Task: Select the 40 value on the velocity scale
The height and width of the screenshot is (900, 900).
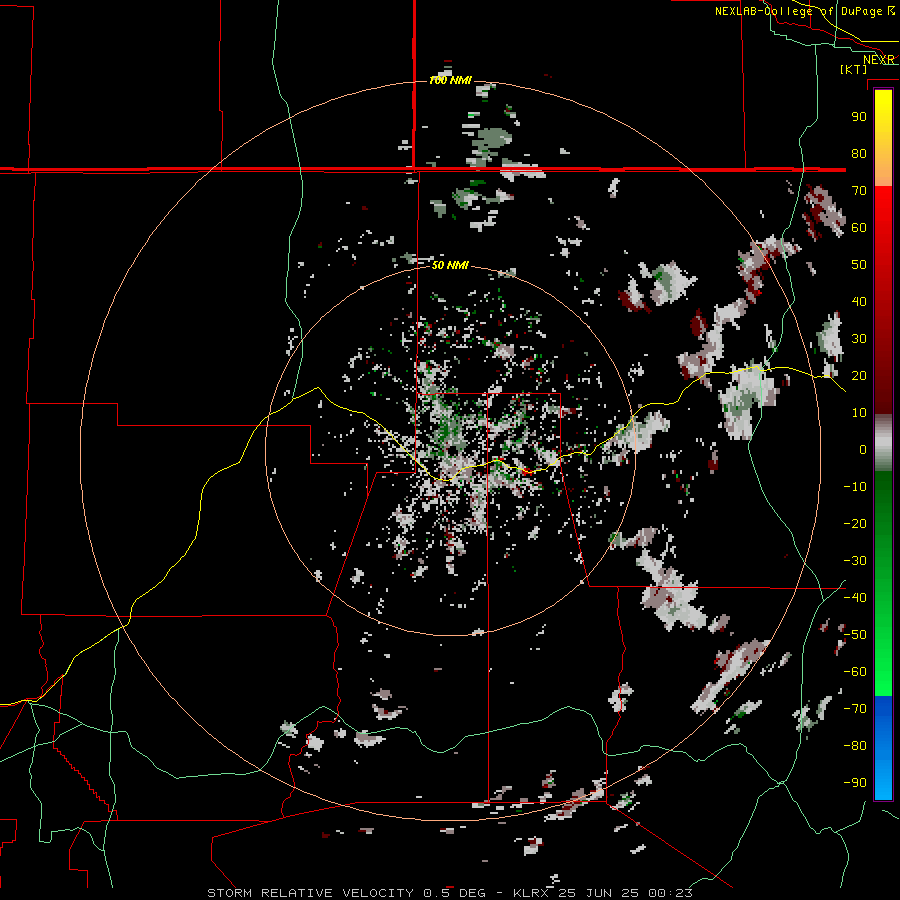Action: [859, 301]
